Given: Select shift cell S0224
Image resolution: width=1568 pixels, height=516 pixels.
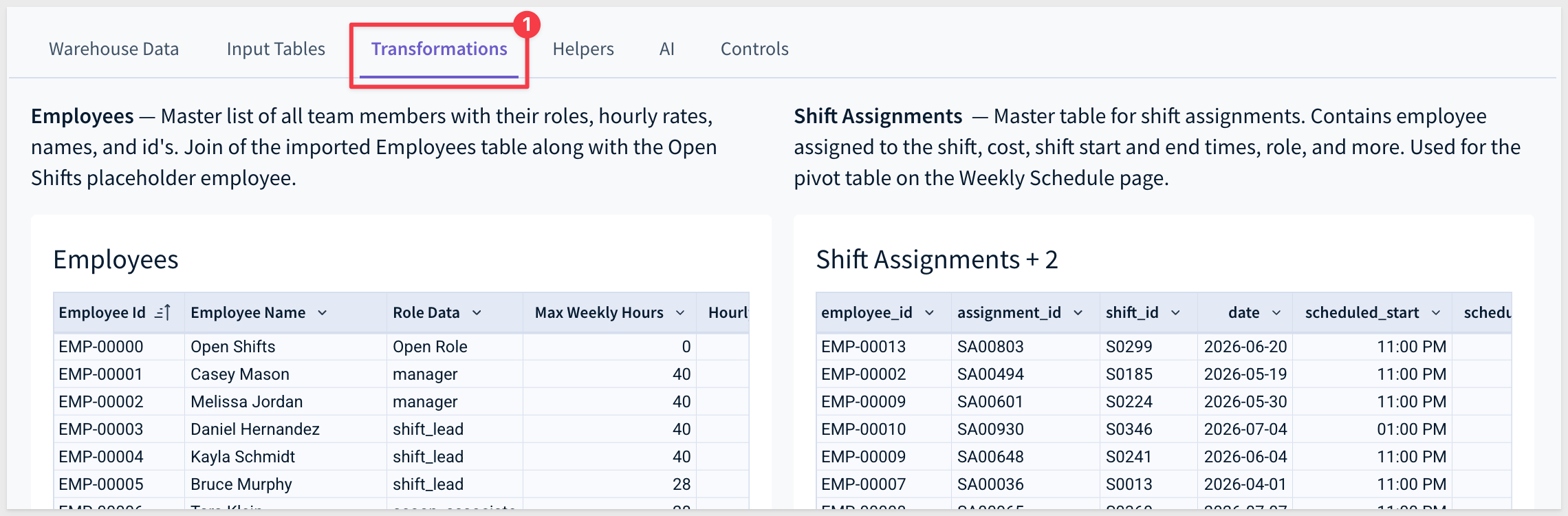Looking at the screenshot, I should 1148,402.
